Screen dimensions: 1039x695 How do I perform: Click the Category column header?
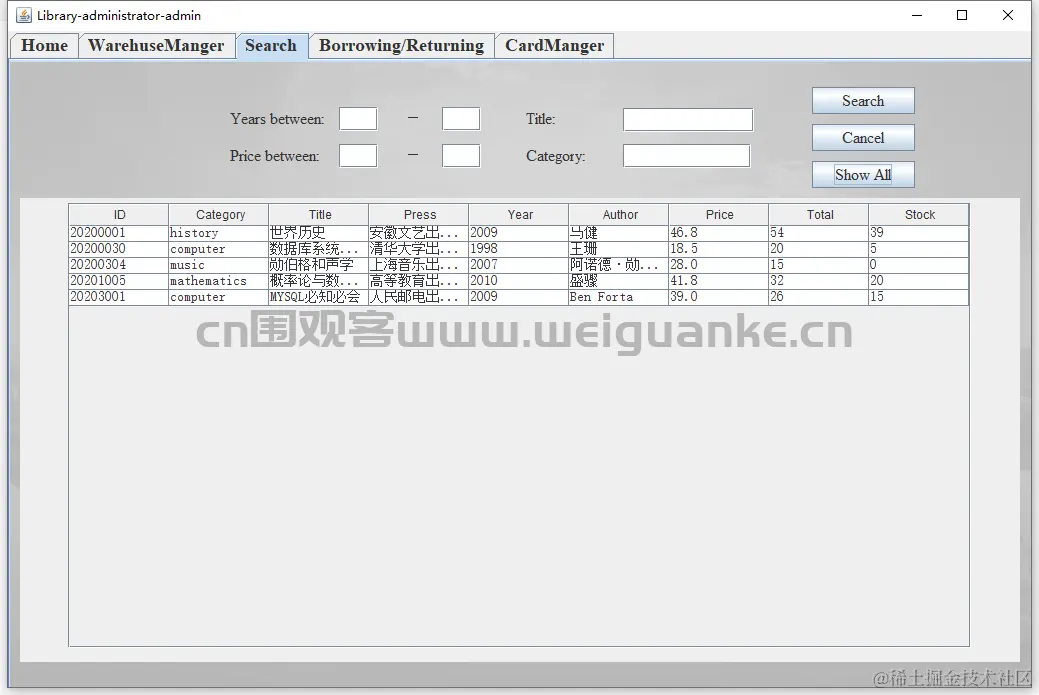(x=219, y=215)
